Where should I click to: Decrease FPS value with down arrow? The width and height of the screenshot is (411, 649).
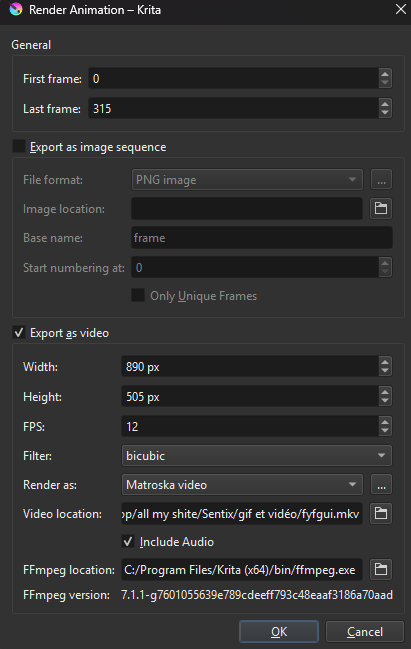click(x=385, y=431)
